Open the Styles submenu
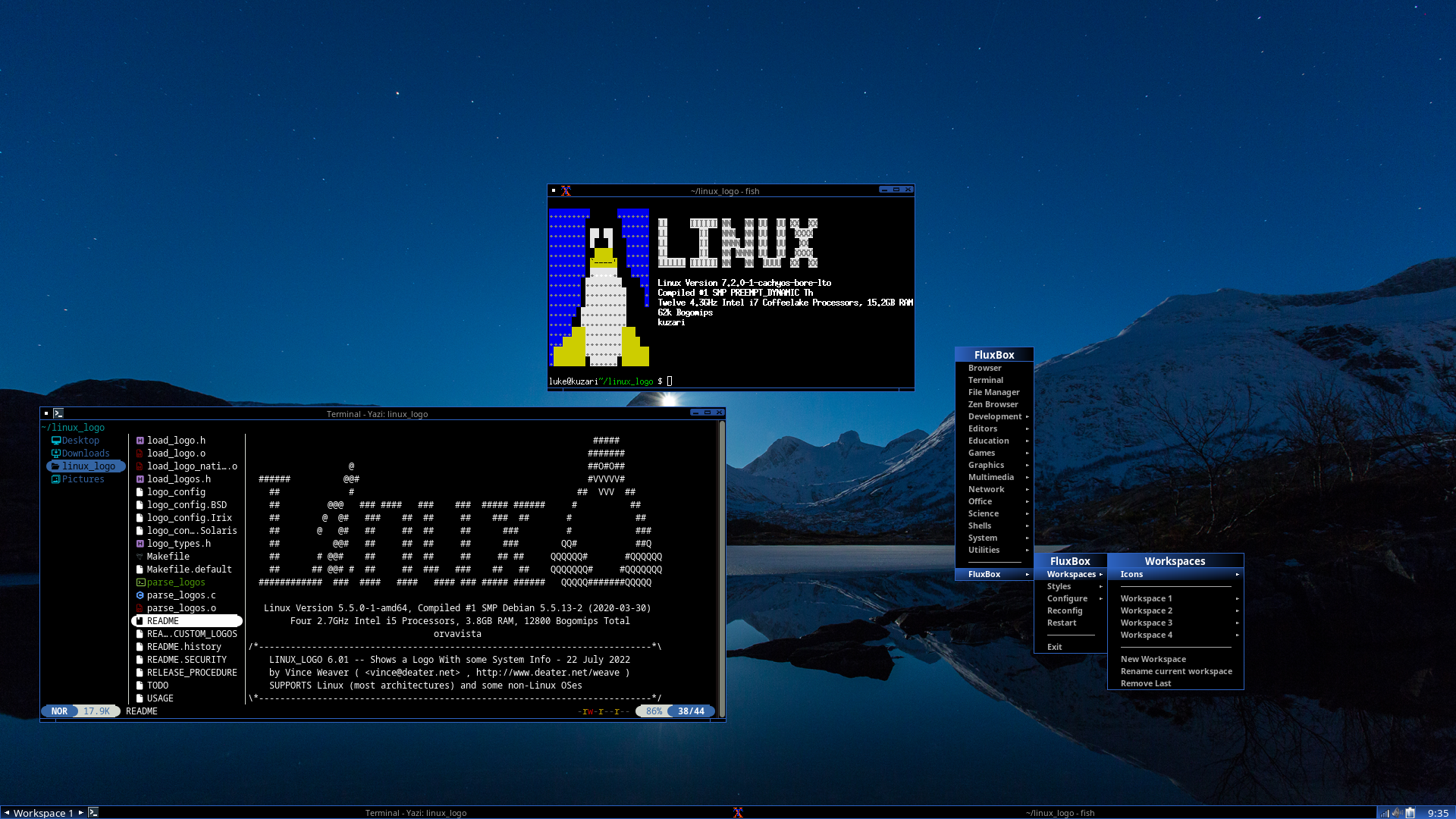 pyautogui.click(x=1070, y=586)
